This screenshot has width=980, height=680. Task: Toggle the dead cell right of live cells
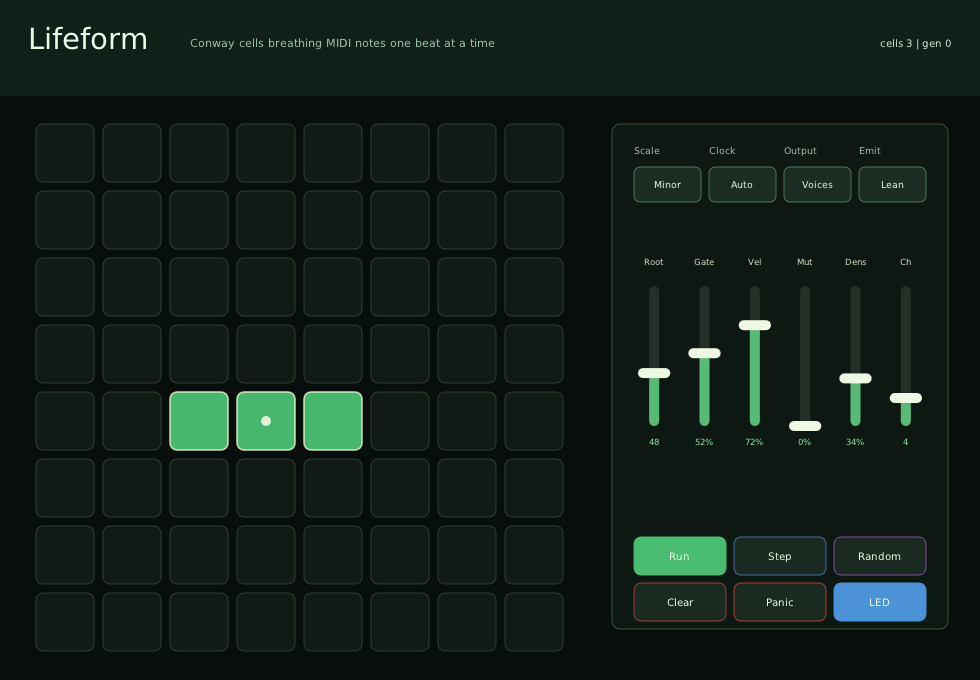click(400, 421)
